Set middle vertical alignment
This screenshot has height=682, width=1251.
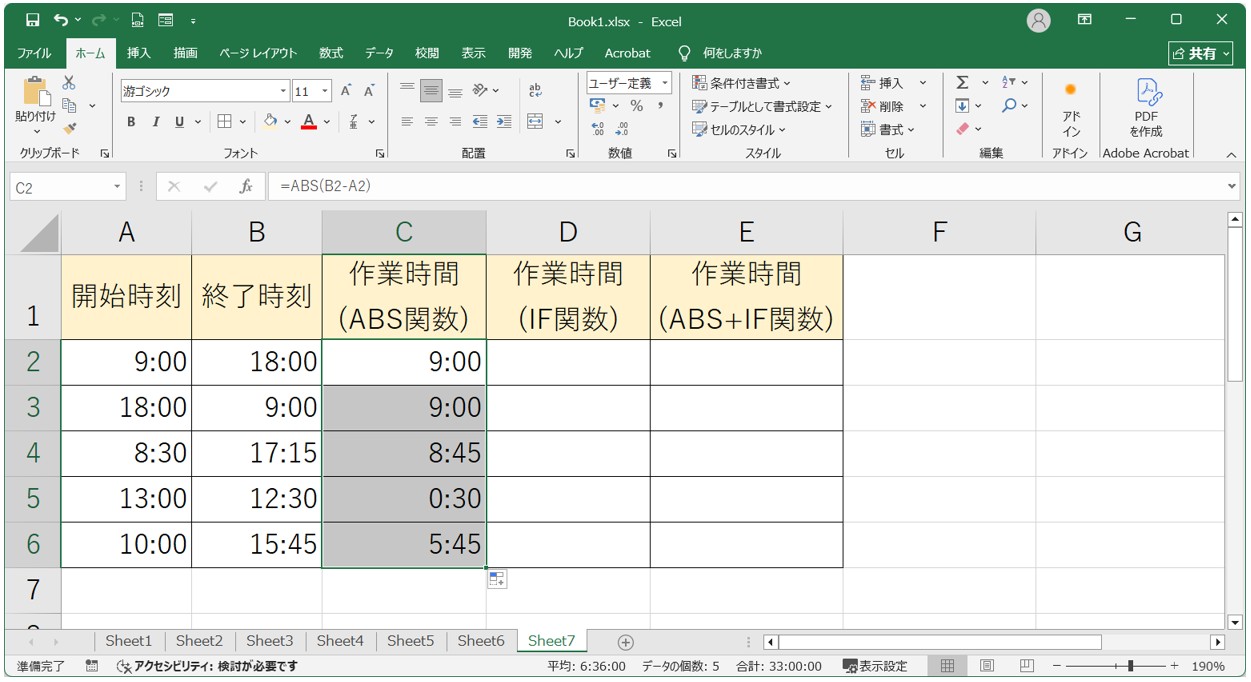pos(431,91)
